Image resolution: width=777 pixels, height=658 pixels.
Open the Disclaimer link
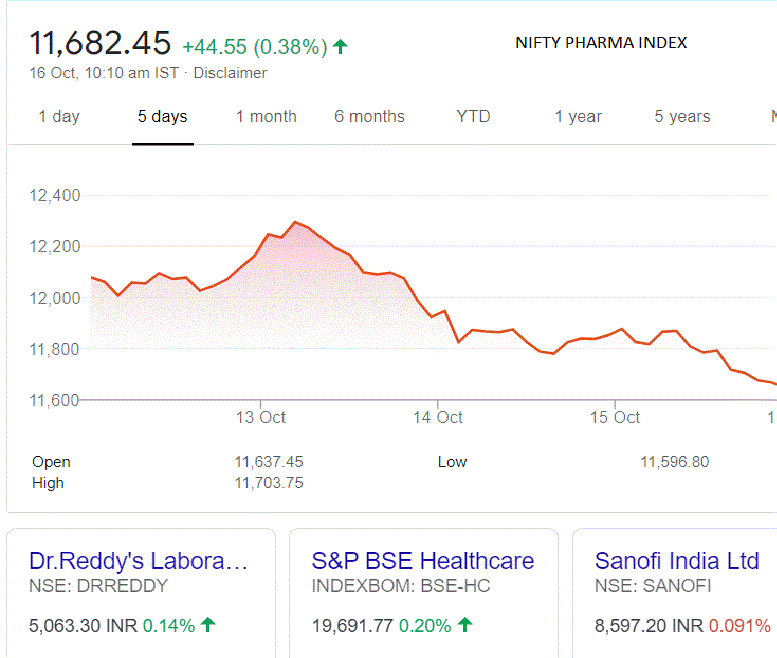(230, 73)
